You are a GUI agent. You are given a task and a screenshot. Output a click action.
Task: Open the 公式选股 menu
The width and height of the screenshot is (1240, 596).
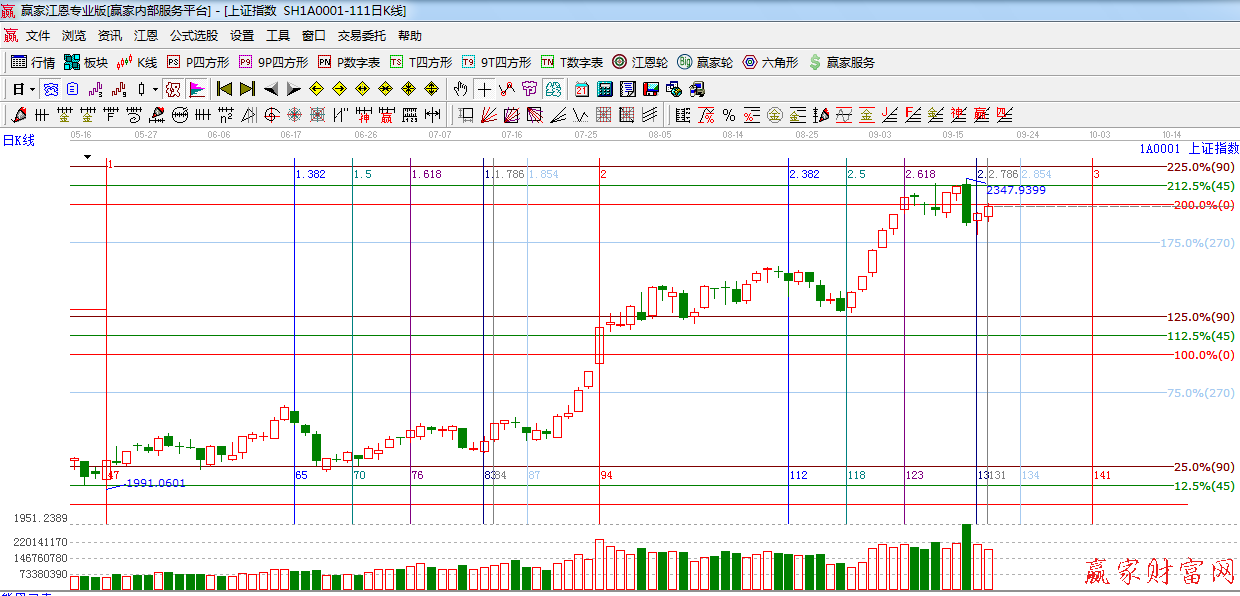pos(193,36)
